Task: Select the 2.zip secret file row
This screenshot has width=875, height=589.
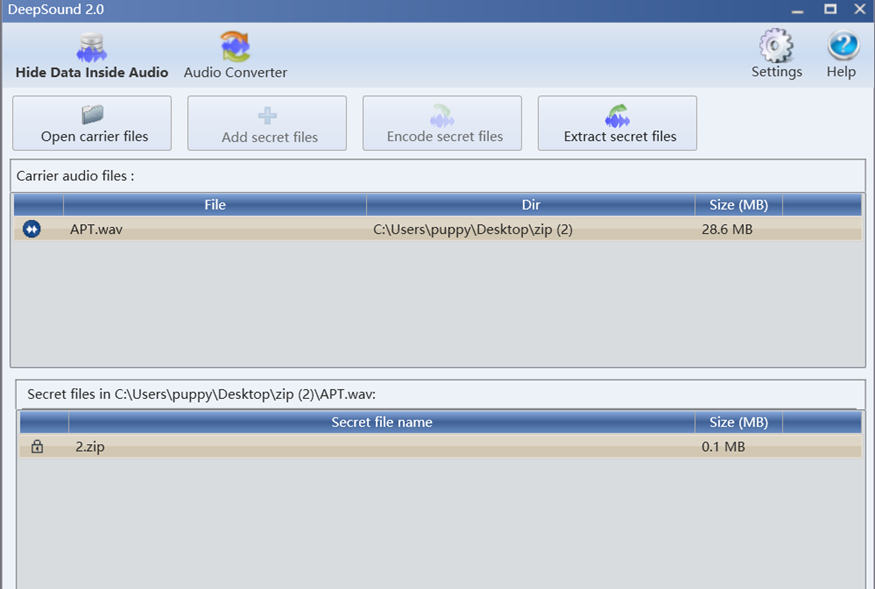Action: [x=300, y=447]
